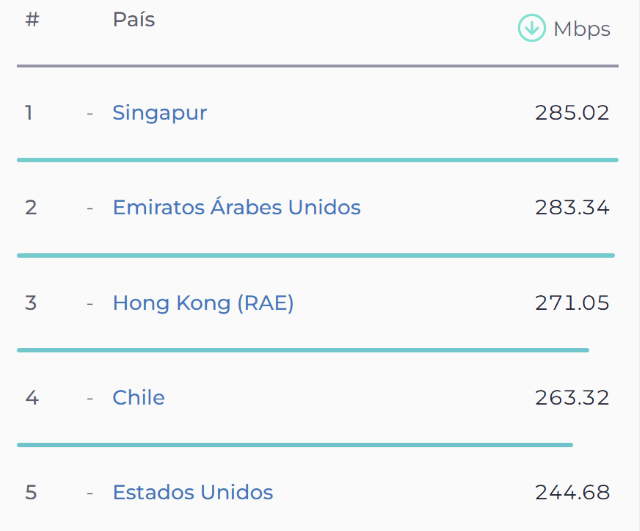This screenshot has width=640, height=531.
Task: Click rank number 5 in the table
Action: [31, 492]
